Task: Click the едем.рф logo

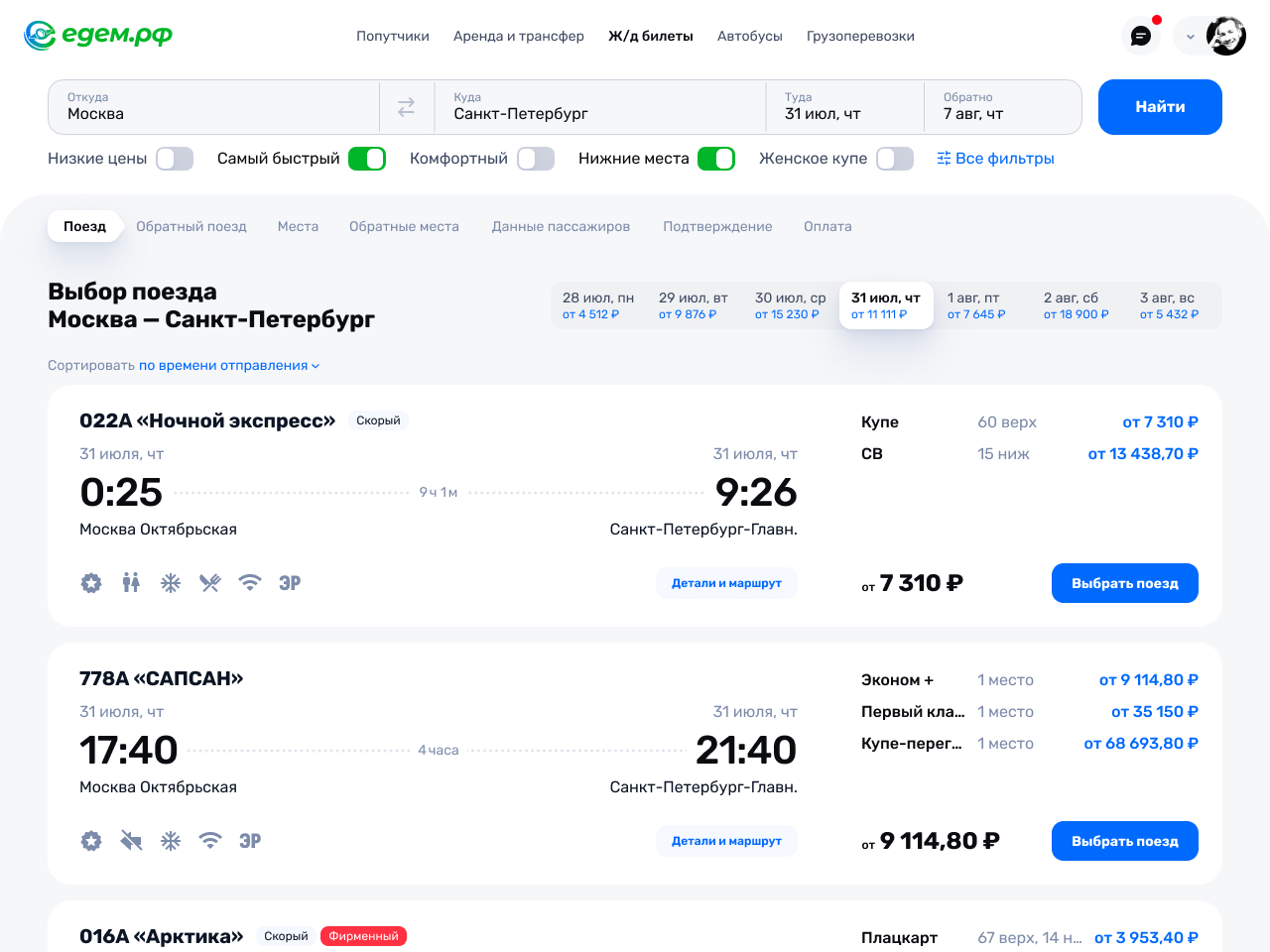Action: 98,36
